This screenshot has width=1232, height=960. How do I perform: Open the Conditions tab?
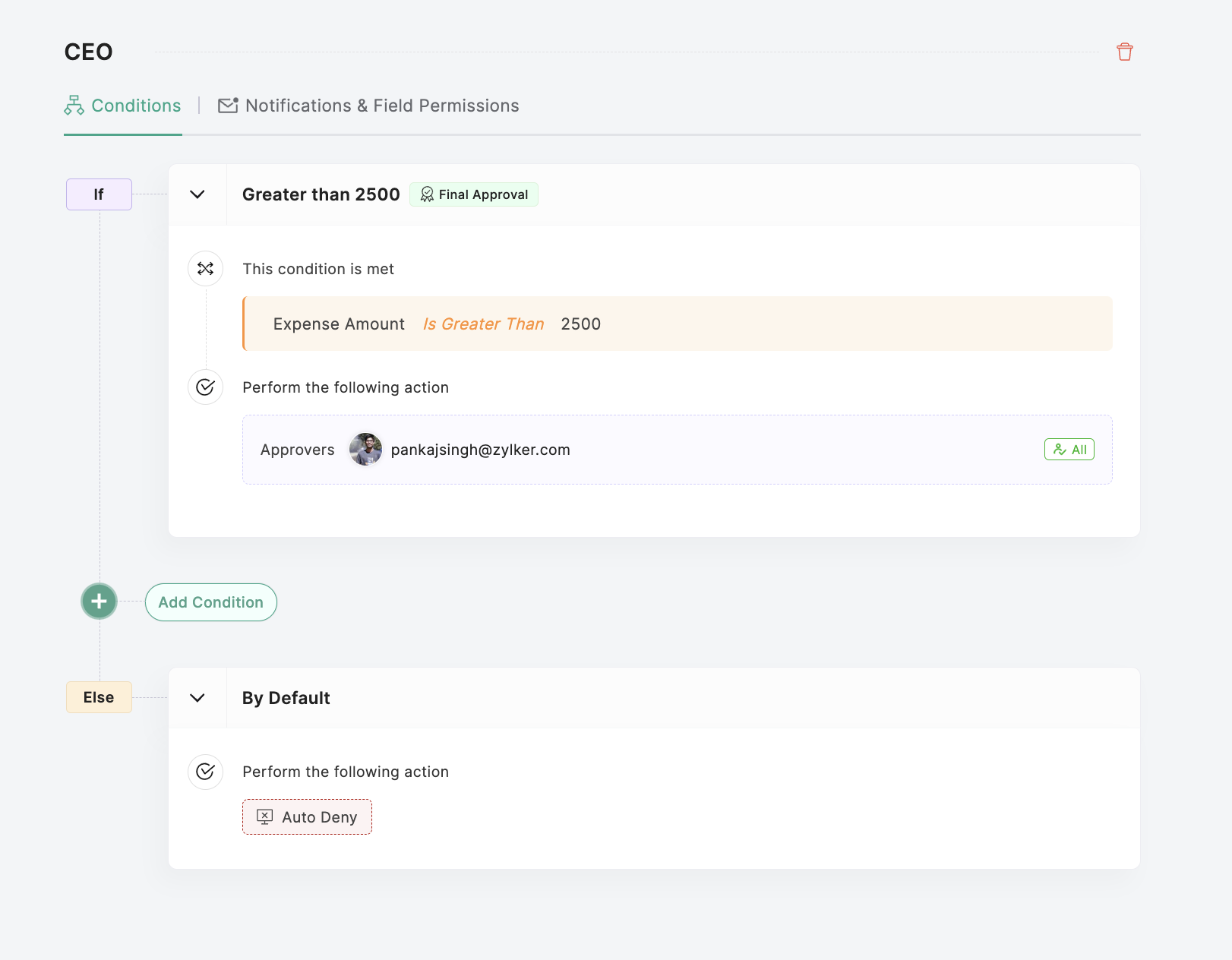coord(123,106)
